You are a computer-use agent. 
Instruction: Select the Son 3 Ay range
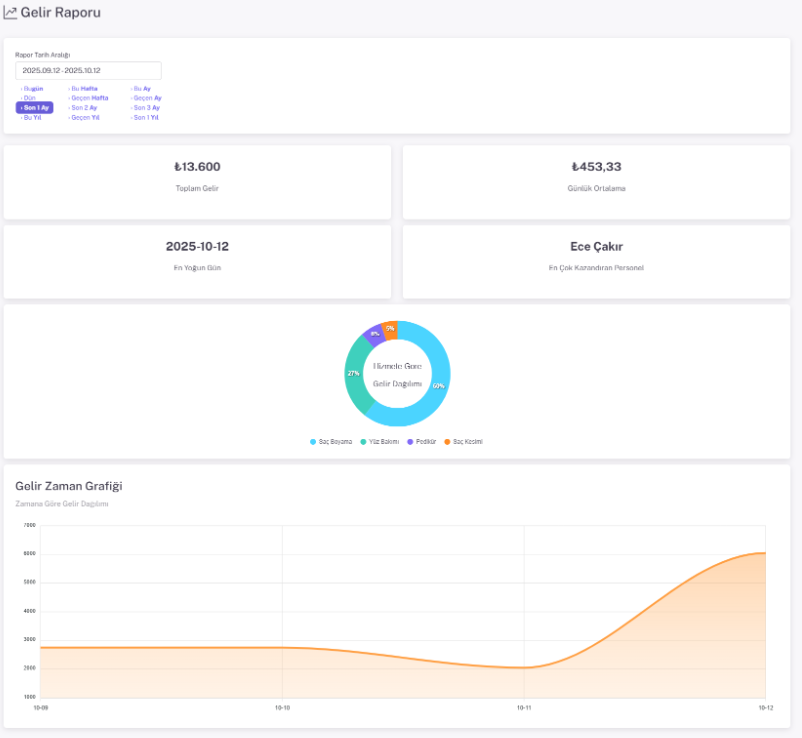tap(146, 108)
